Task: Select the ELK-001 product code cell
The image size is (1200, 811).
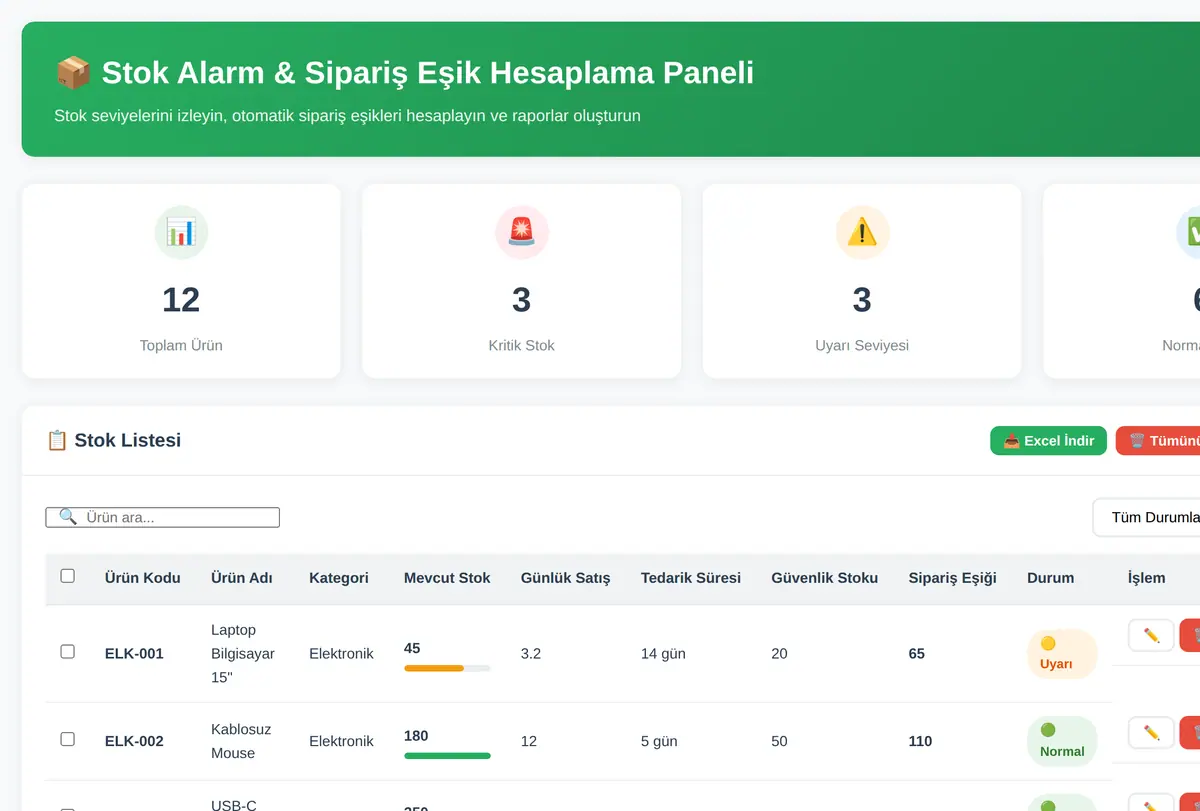Action: [134, 654]
